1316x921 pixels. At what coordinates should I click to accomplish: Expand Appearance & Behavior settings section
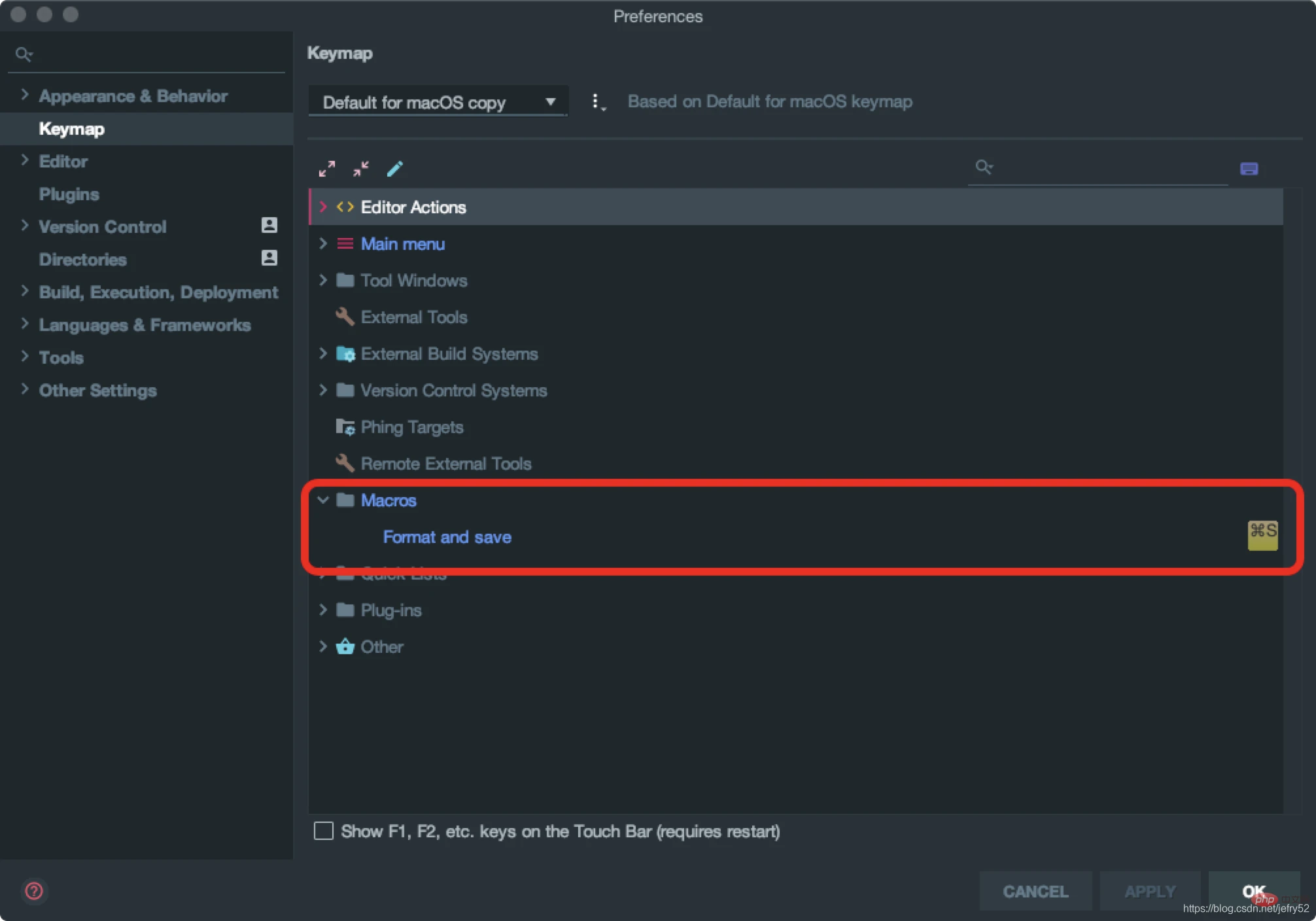pyautogui.click(x=25, y=96)
